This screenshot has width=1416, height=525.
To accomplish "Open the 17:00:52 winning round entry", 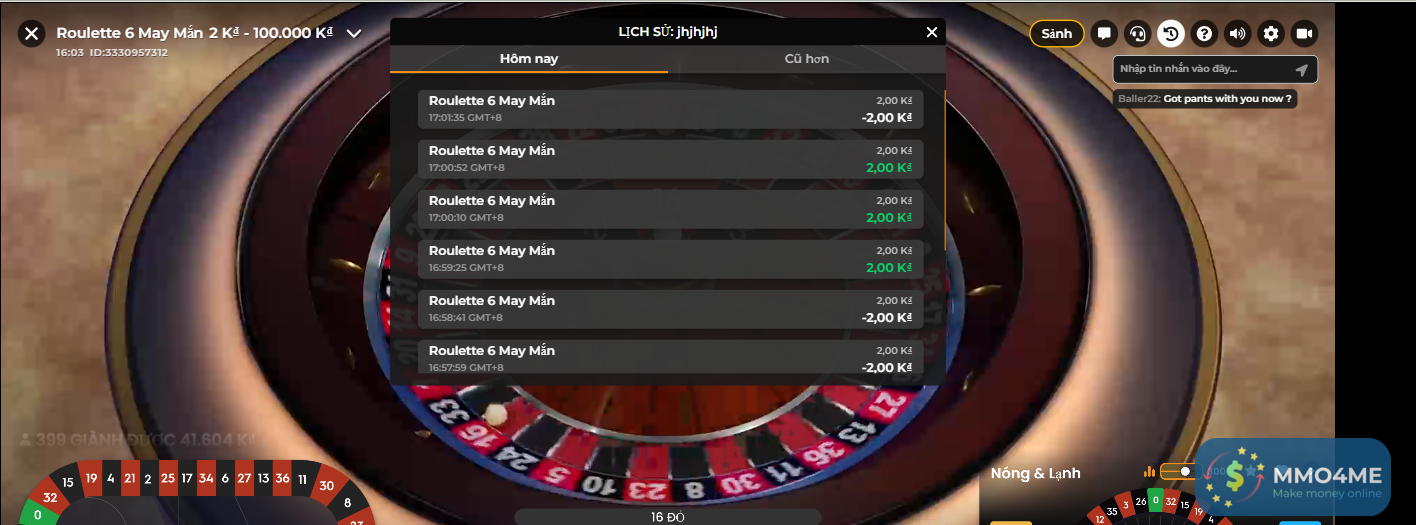I will pos(670,159).
